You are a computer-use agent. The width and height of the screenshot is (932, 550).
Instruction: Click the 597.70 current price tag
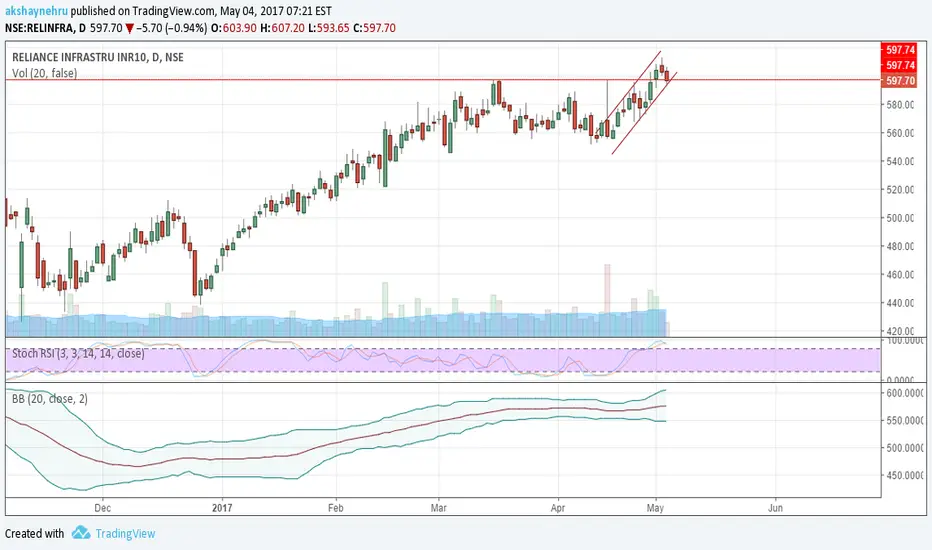[x=899, y=80]
